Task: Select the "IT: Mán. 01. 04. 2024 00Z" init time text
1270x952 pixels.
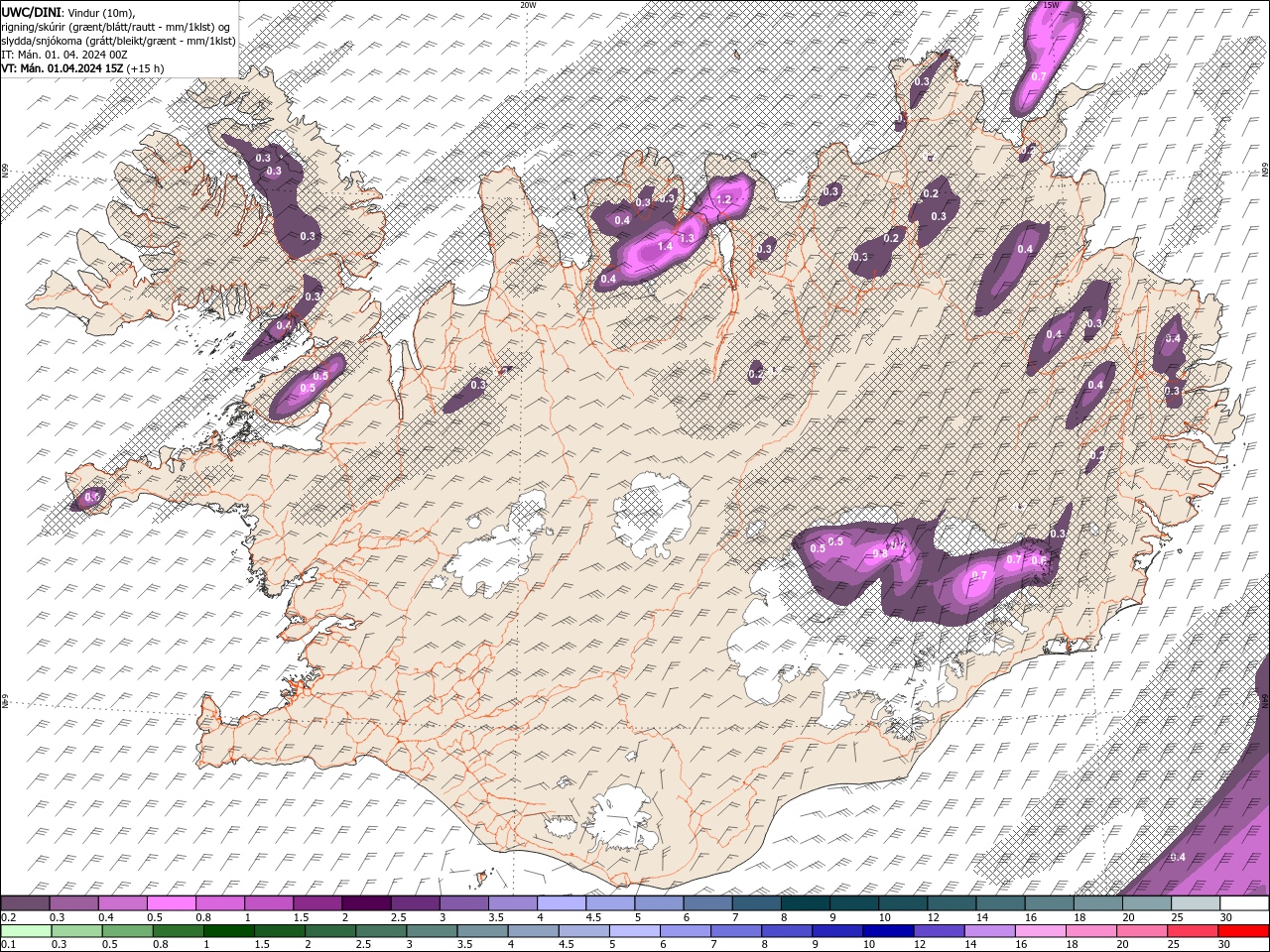Action: [x=64, y=55]
